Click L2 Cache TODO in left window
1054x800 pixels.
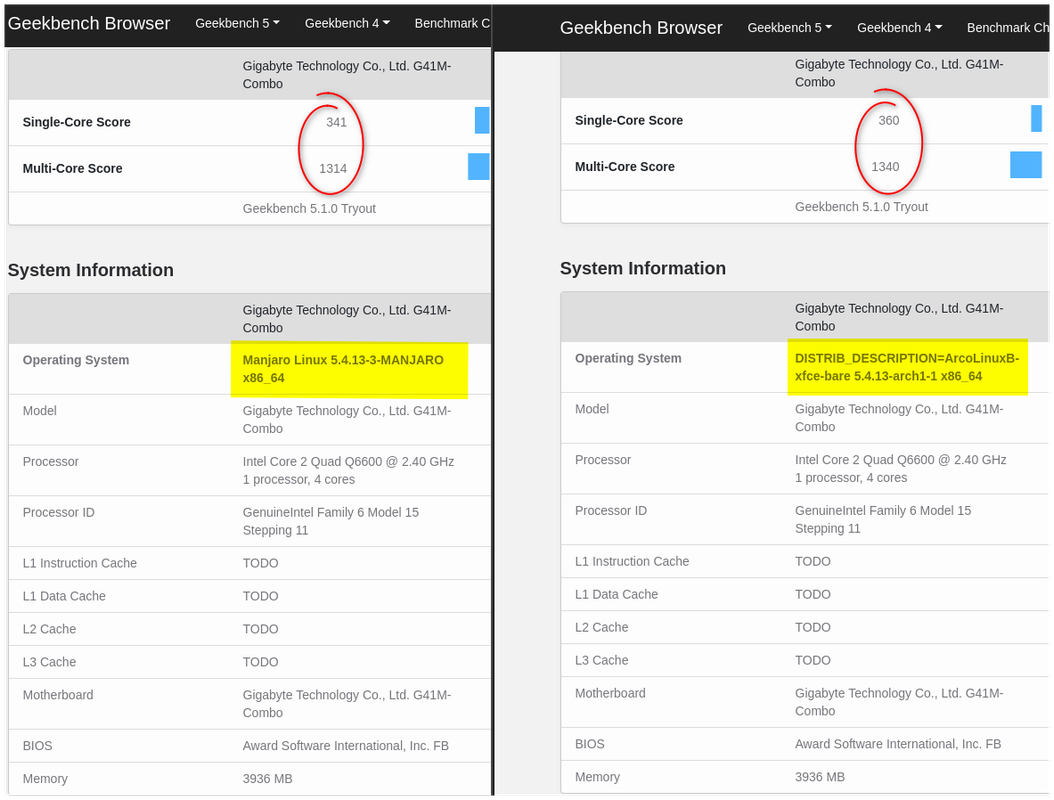click(x=260, y=629)
